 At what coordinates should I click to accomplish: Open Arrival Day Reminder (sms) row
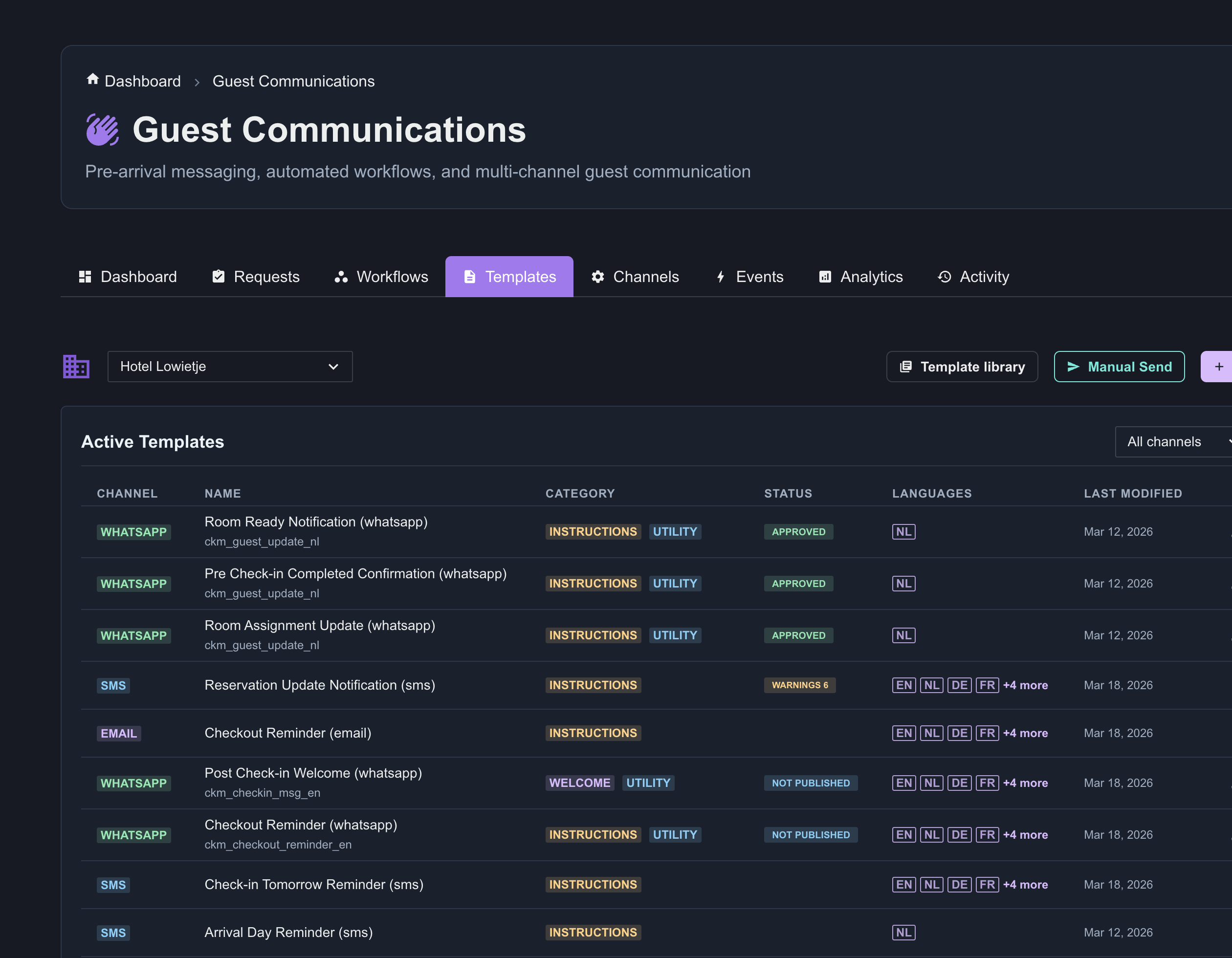click(x=657, y=933)
